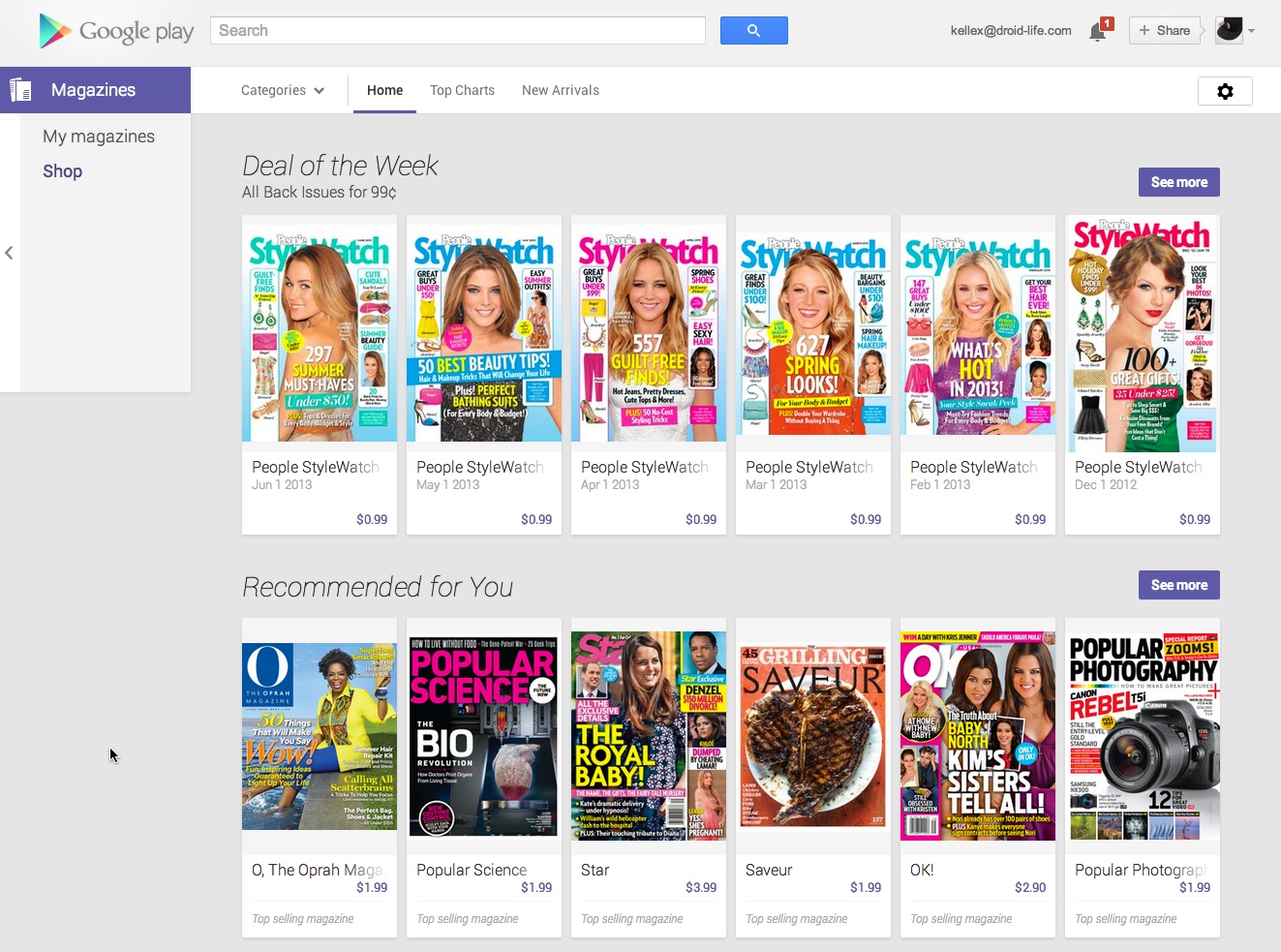See more Deal of the Week items
The image size is (1281, 952).
(x=1178, y=182)
